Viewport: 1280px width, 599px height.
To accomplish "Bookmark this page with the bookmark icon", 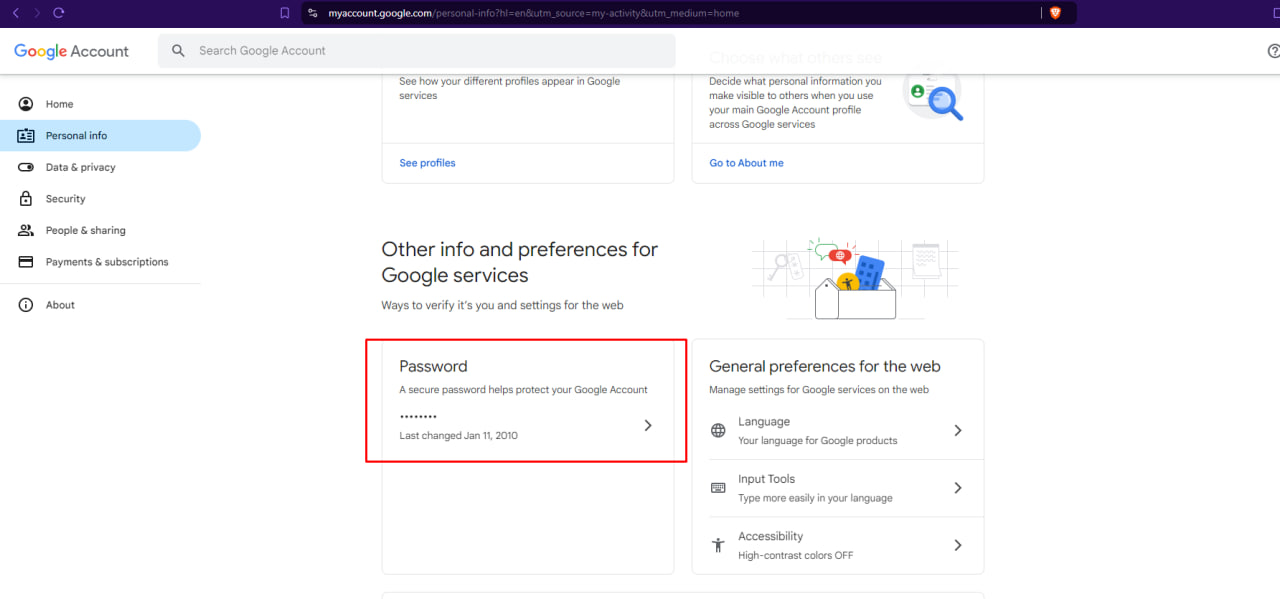I will pyautogui.click(x=285, y=13).
